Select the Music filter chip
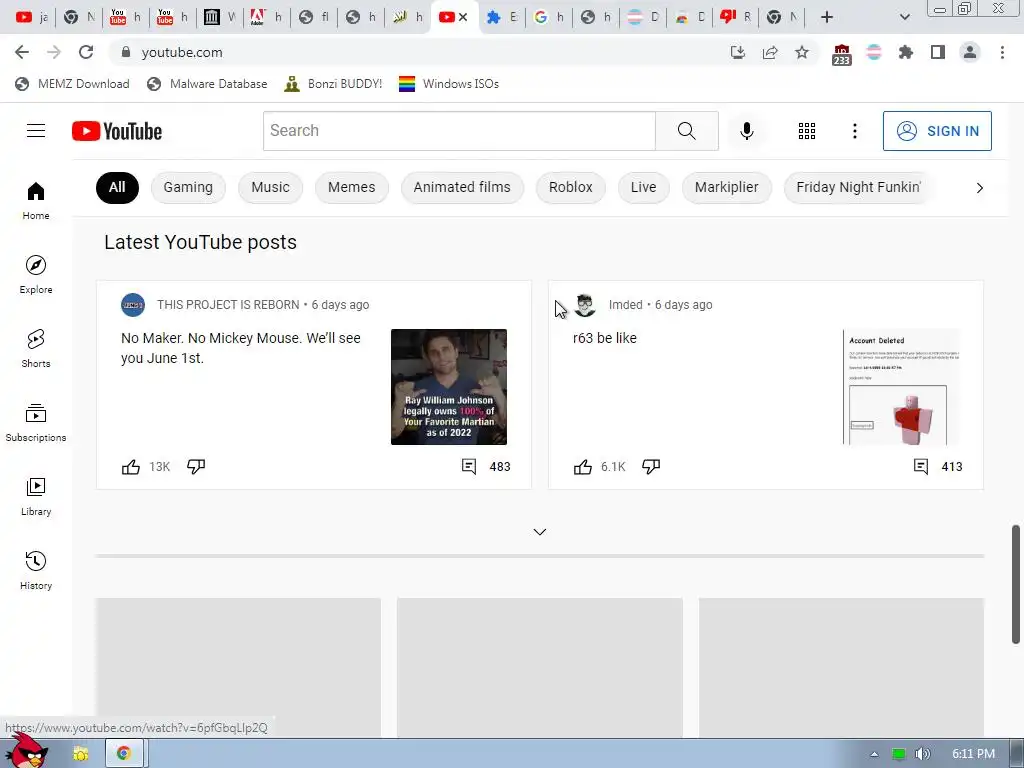The image size is (1024, 768). click(x=270, y=187)
